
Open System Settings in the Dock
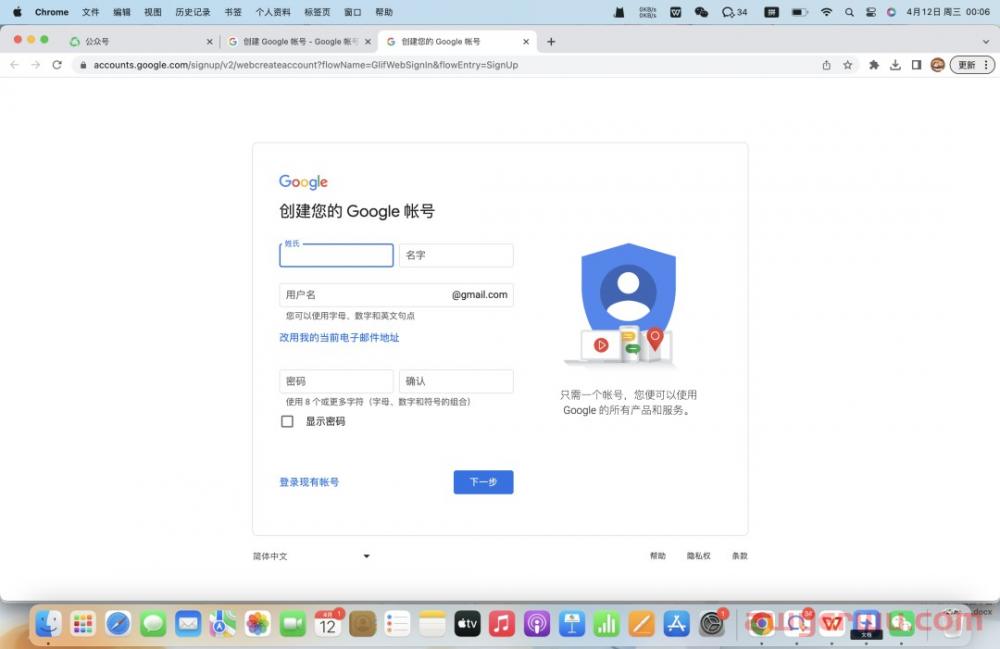click(712, 623)
